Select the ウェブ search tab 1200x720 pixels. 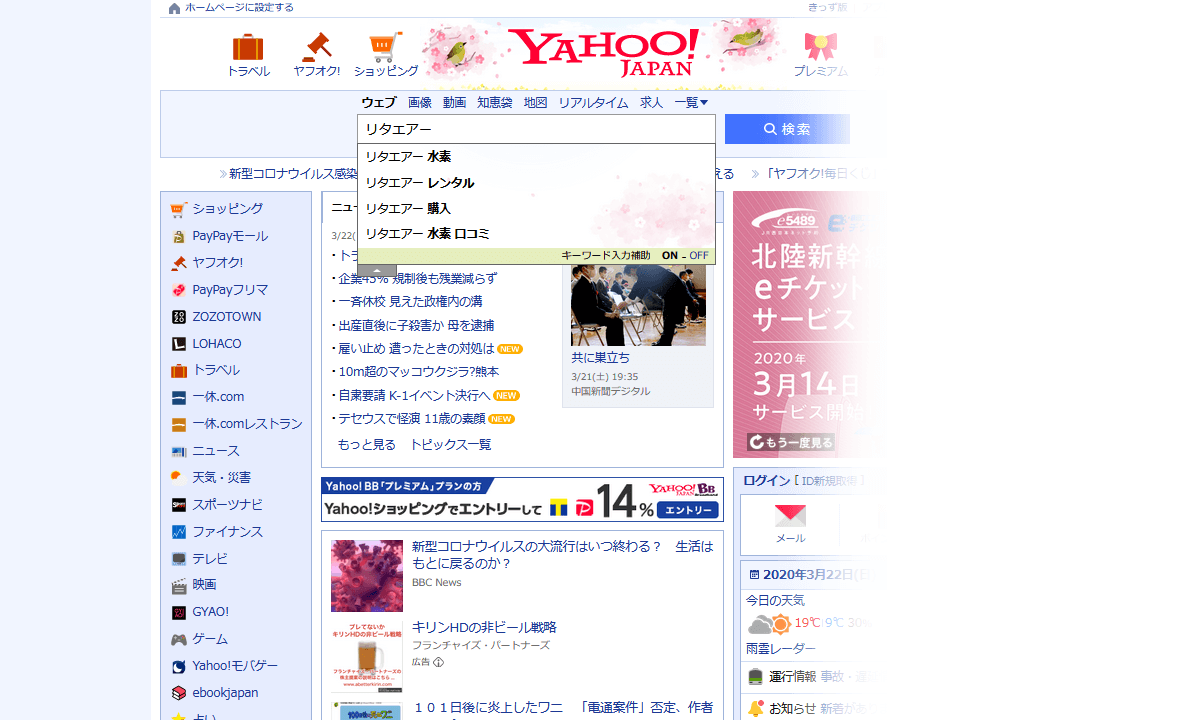click(x=379, y=103)
